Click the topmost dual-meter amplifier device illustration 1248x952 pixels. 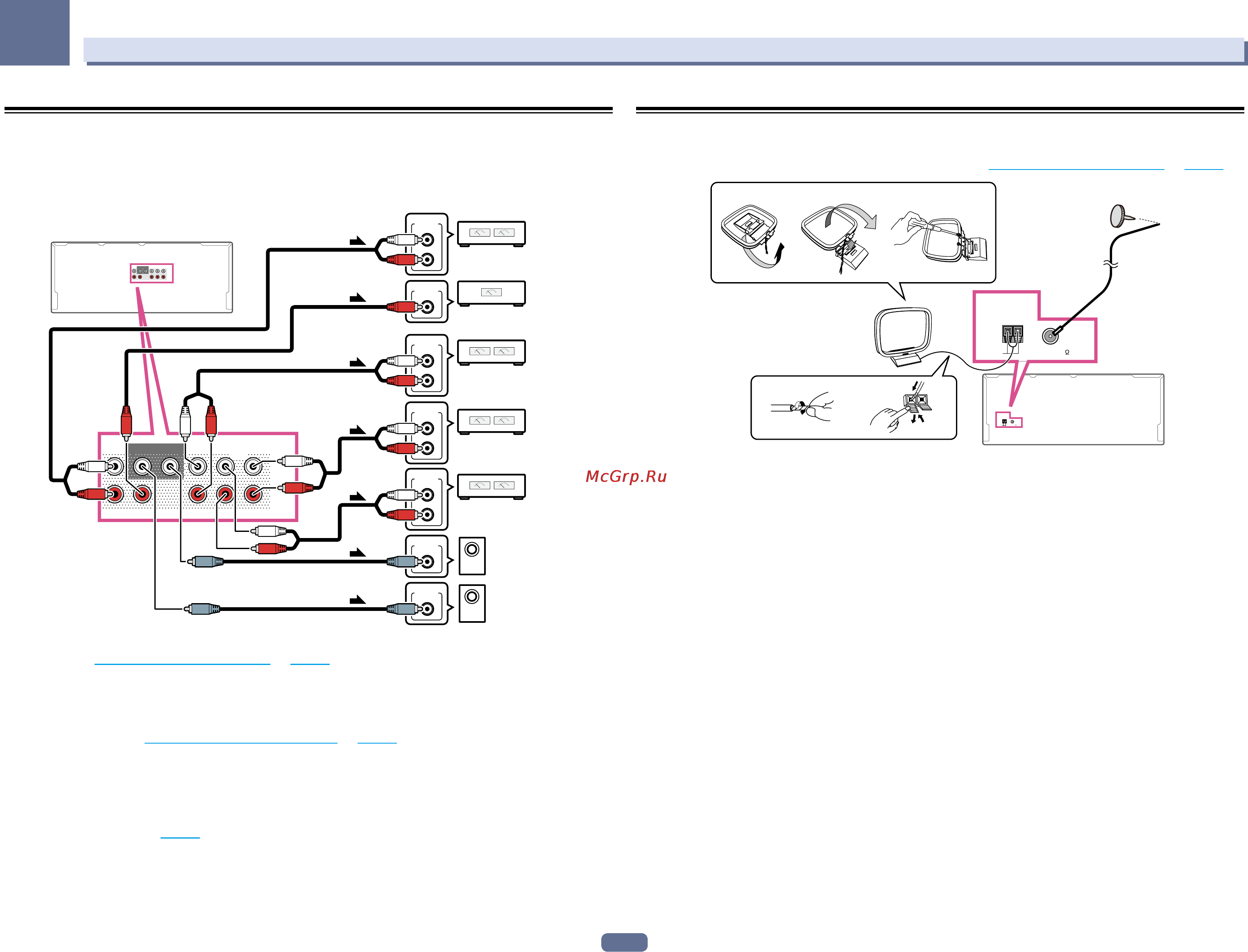pyautogui.click(x=491, y=233)
